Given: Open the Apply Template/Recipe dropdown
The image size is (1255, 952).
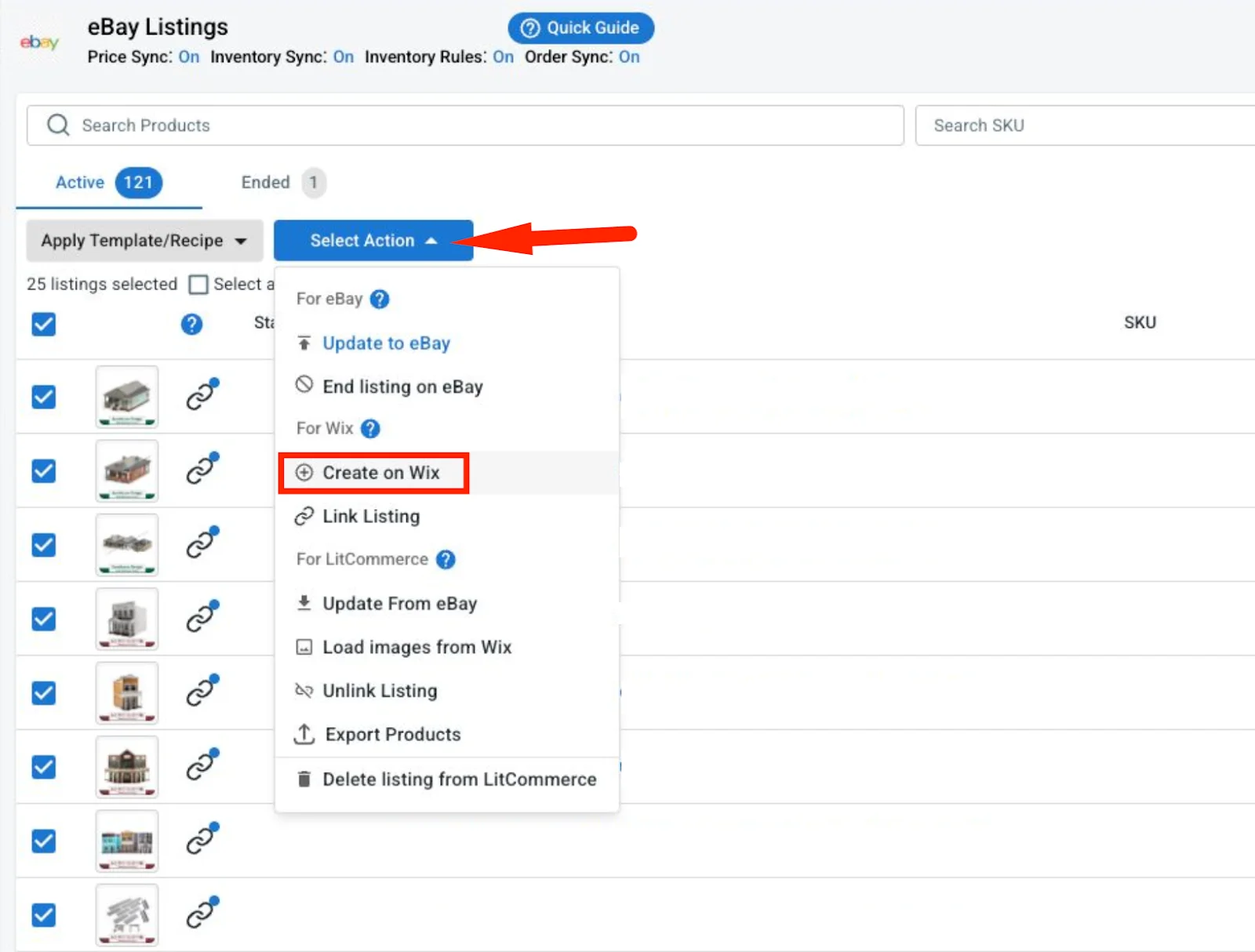Looking at the screenshot, I should click(x=144, y=241).
